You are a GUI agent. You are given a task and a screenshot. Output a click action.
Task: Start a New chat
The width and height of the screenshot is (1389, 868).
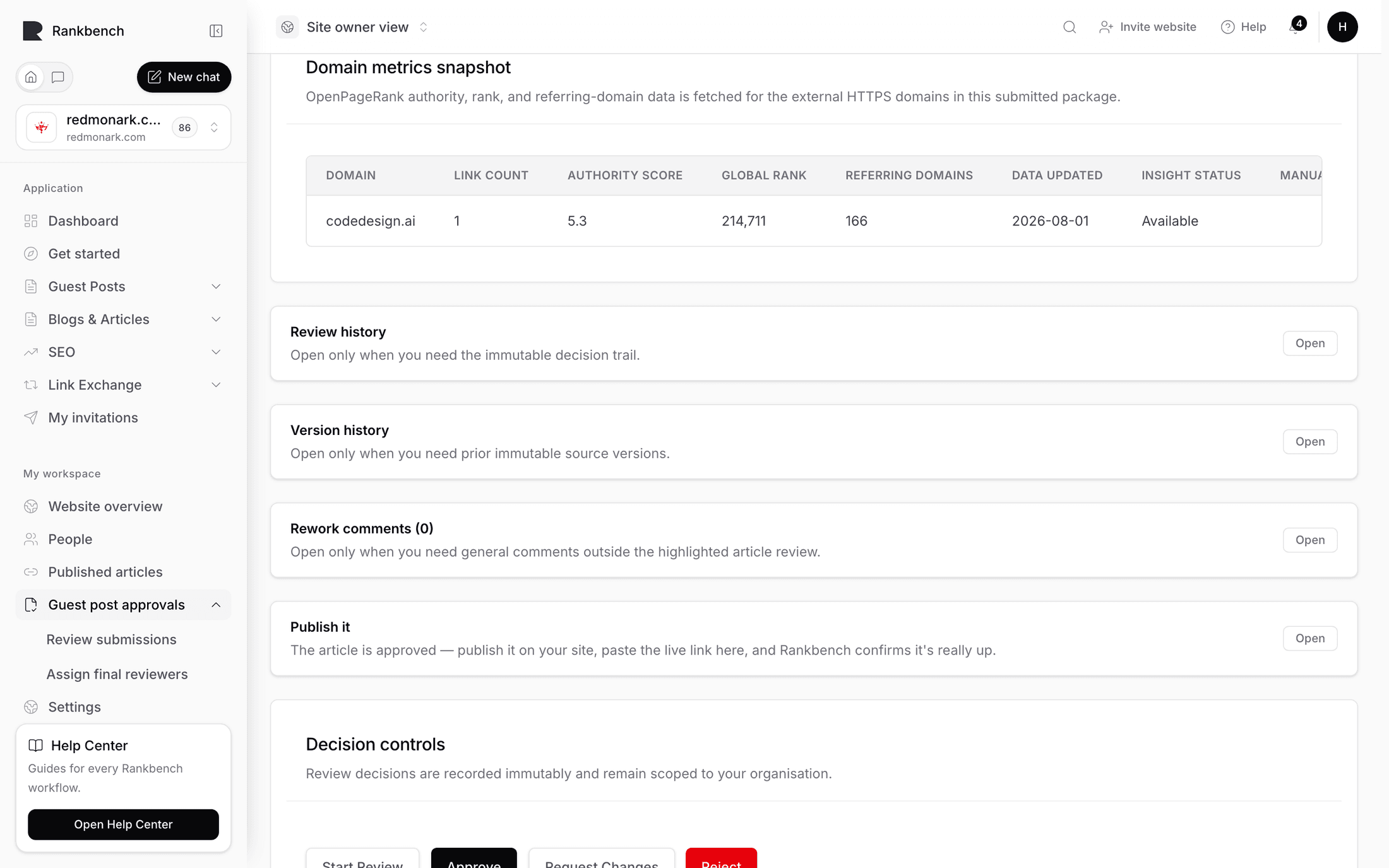[184, 77]
